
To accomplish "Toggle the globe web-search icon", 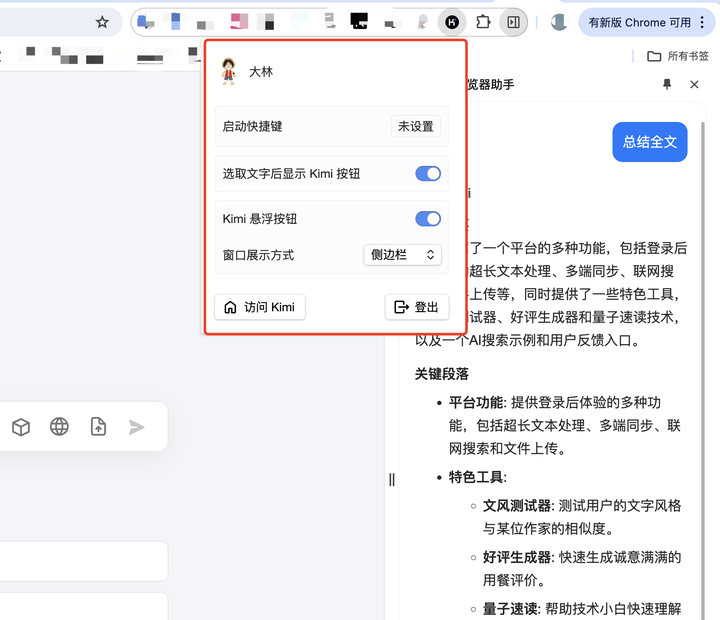I will (59, 427).
